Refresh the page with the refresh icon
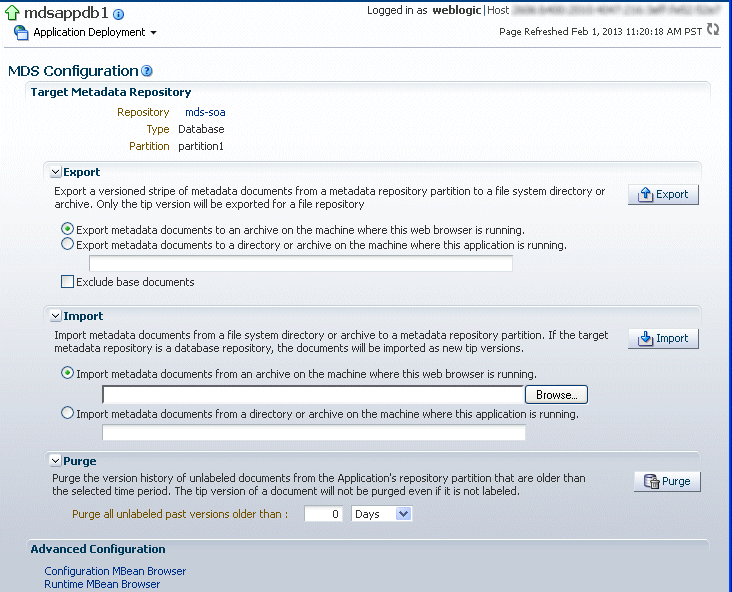 click(x=712, y=29)
